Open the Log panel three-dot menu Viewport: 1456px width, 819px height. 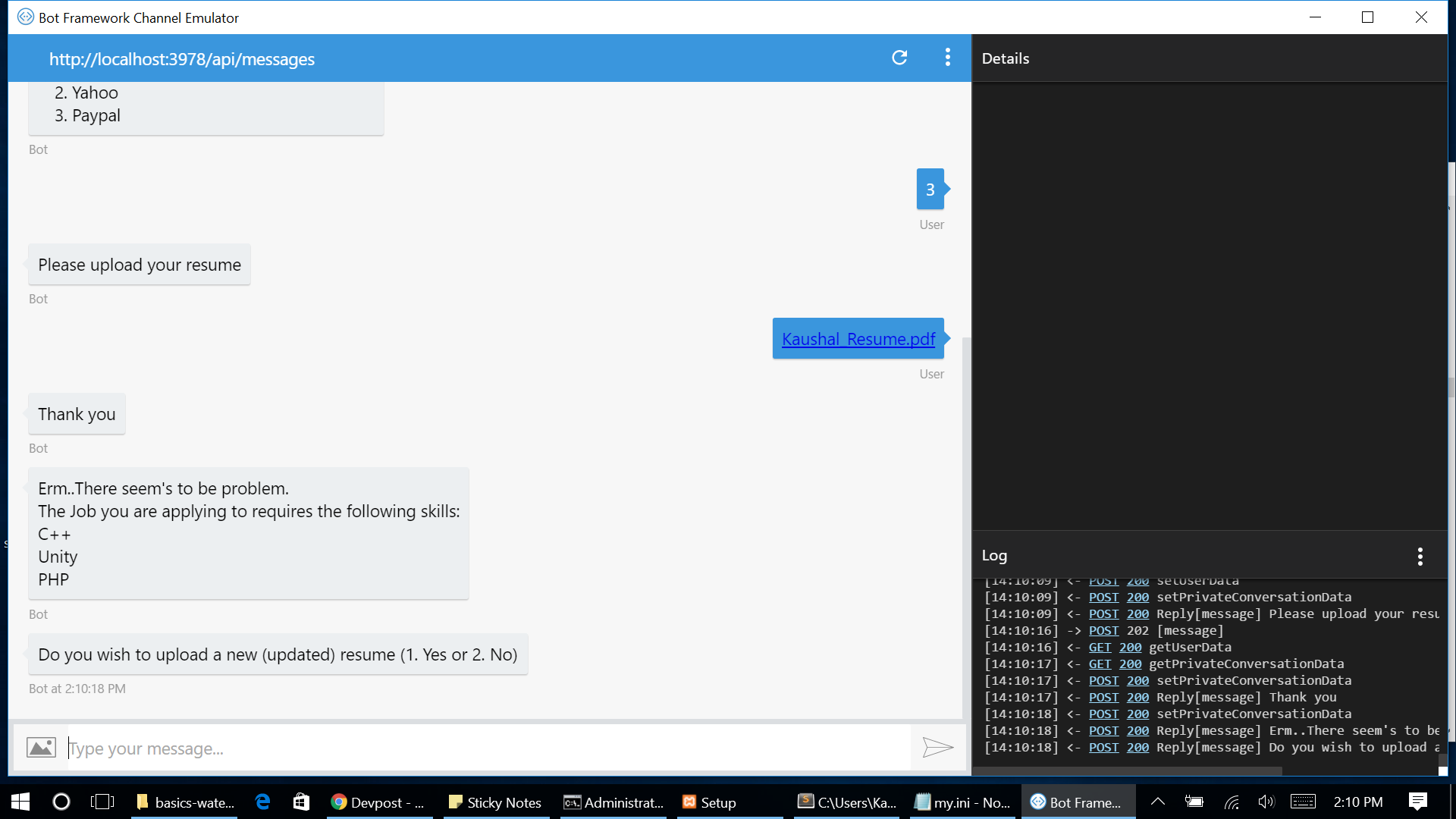1420,557
